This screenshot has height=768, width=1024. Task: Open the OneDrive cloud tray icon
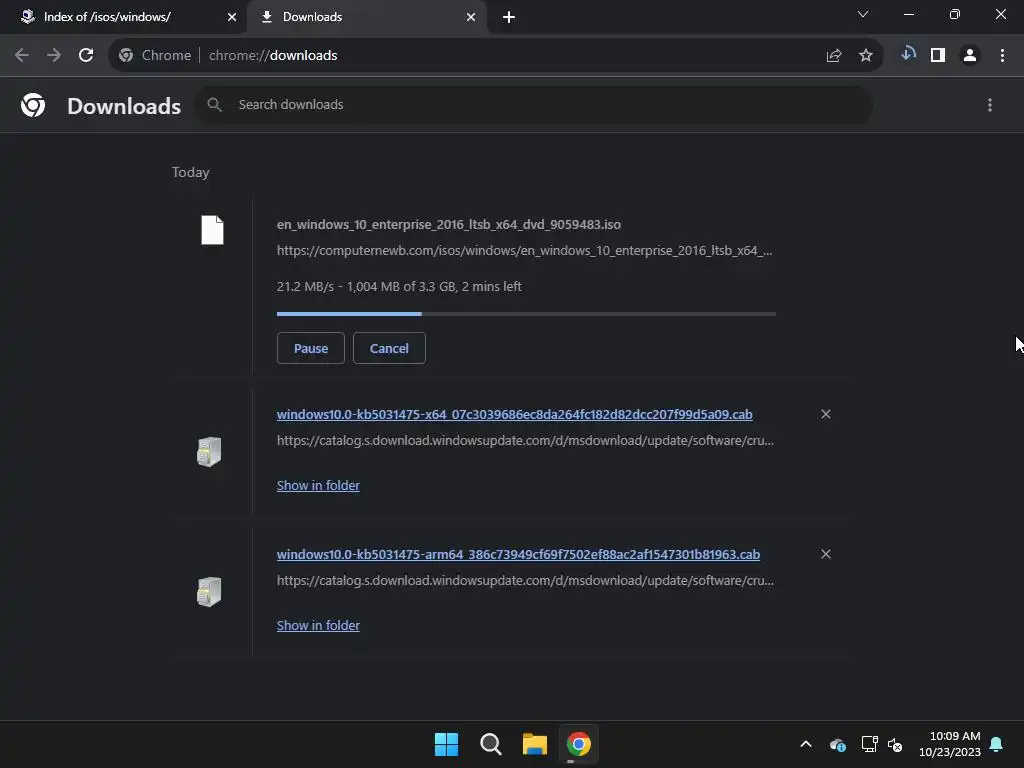click(838, 744)
